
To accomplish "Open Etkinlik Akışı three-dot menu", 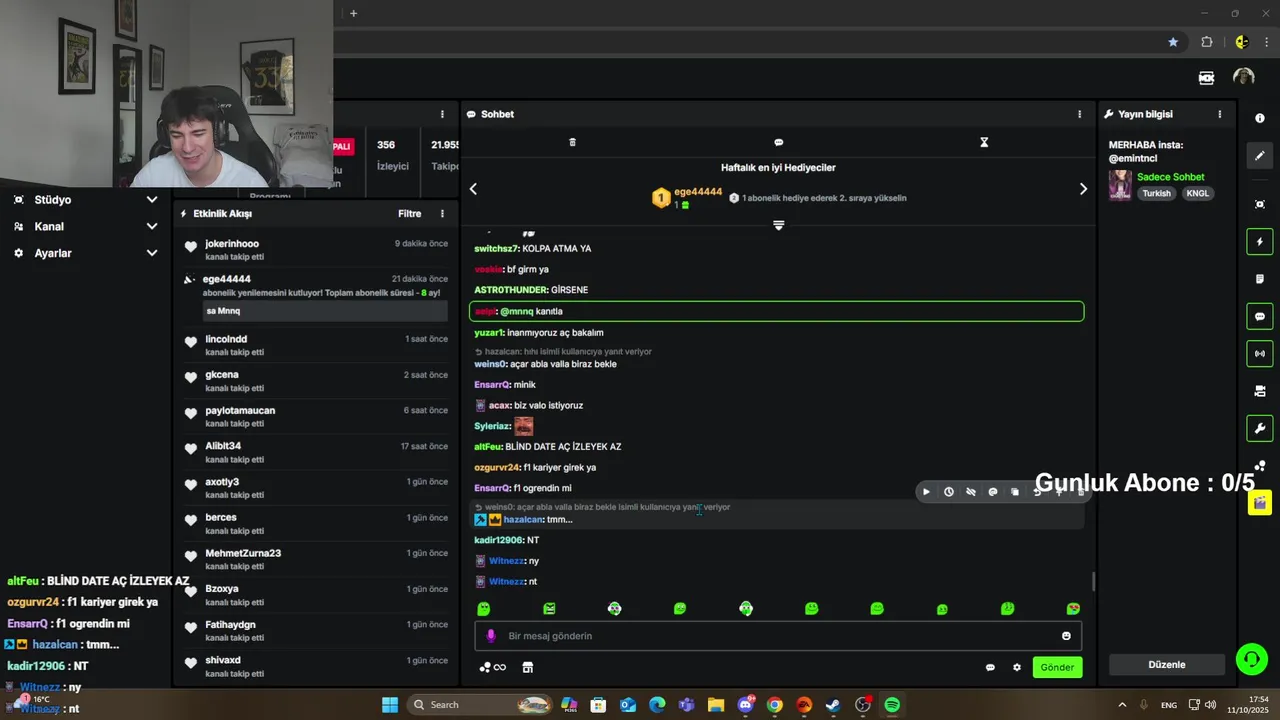I will point(442,213).
